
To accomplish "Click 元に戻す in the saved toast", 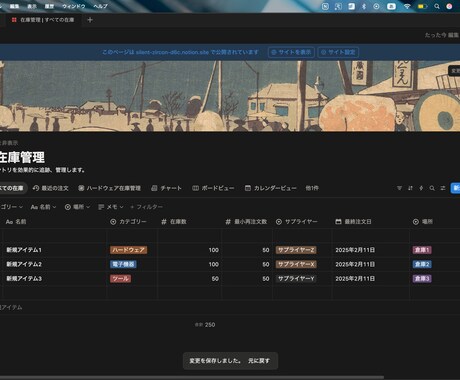I will 259,361.
